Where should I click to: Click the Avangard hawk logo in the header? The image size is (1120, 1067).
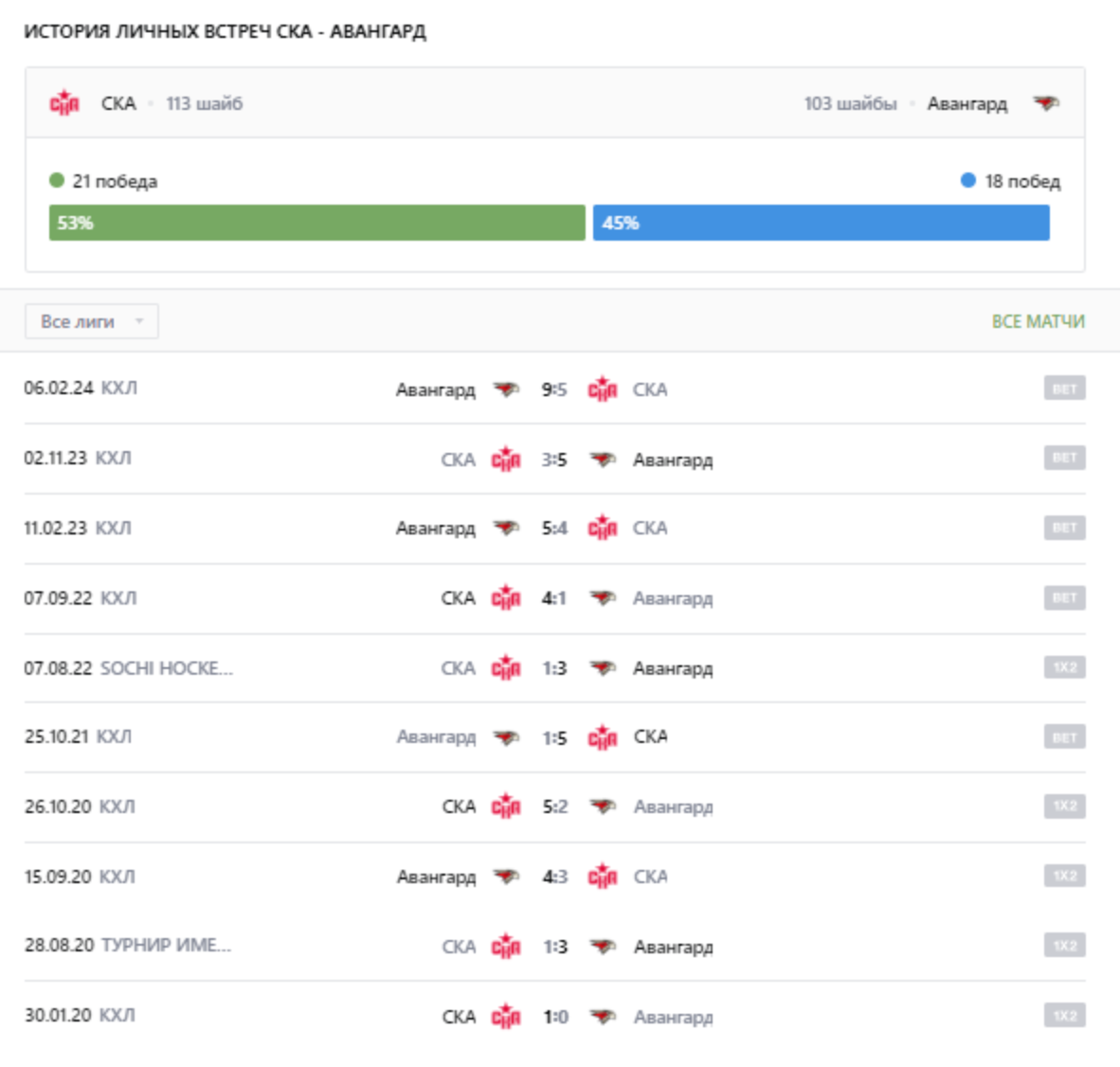point(1045,103)
